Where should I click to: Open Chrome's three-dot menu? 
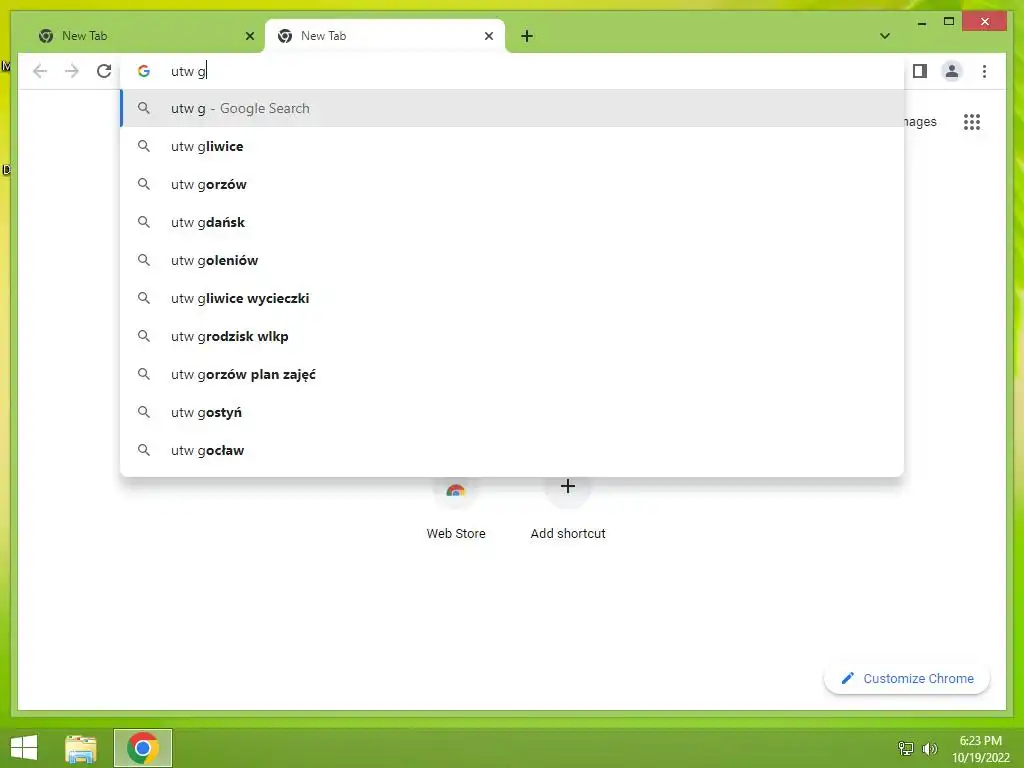(x=984, y=71)
